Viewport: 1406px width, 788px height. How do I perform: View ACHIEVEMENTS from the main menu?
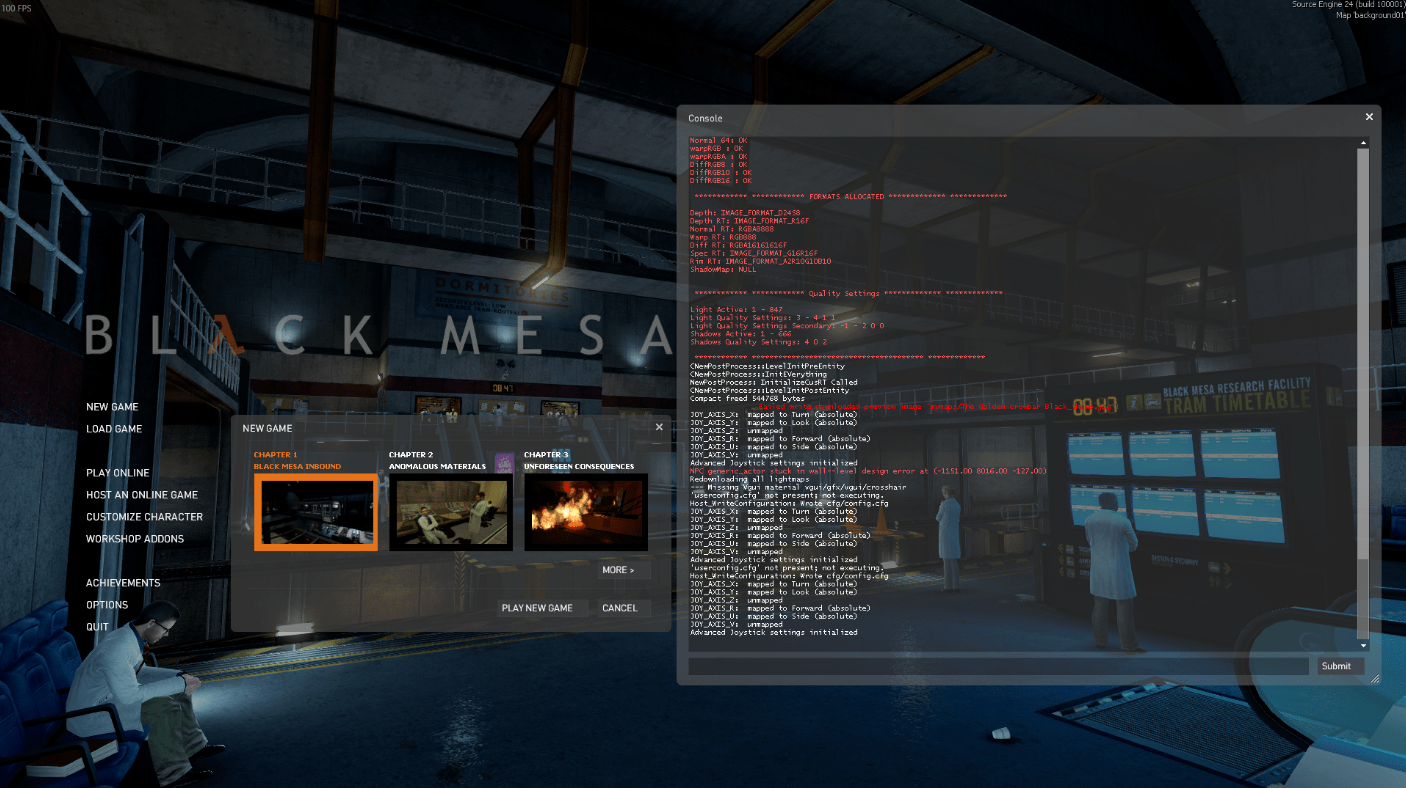click(122, 582)
